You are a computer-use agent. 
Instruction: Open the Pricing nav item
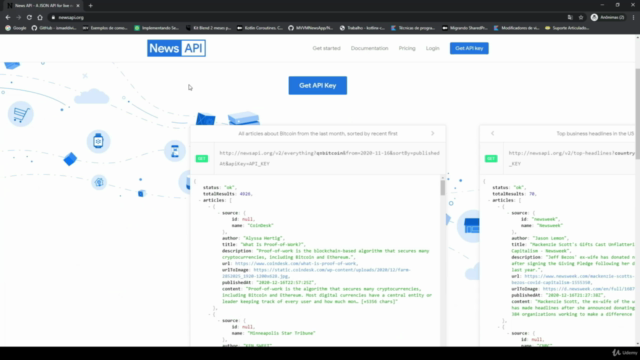tap(407, 48)
